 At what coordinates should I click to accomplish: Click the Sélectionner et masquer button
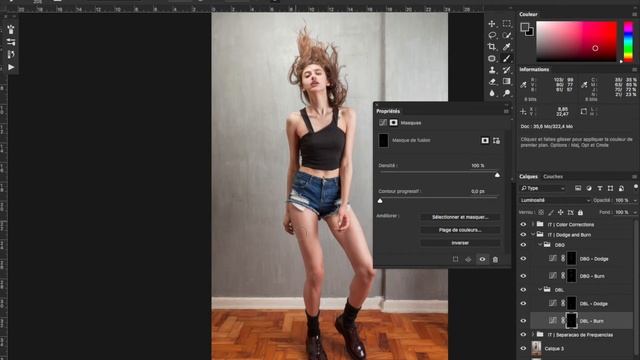pos(460,217)
